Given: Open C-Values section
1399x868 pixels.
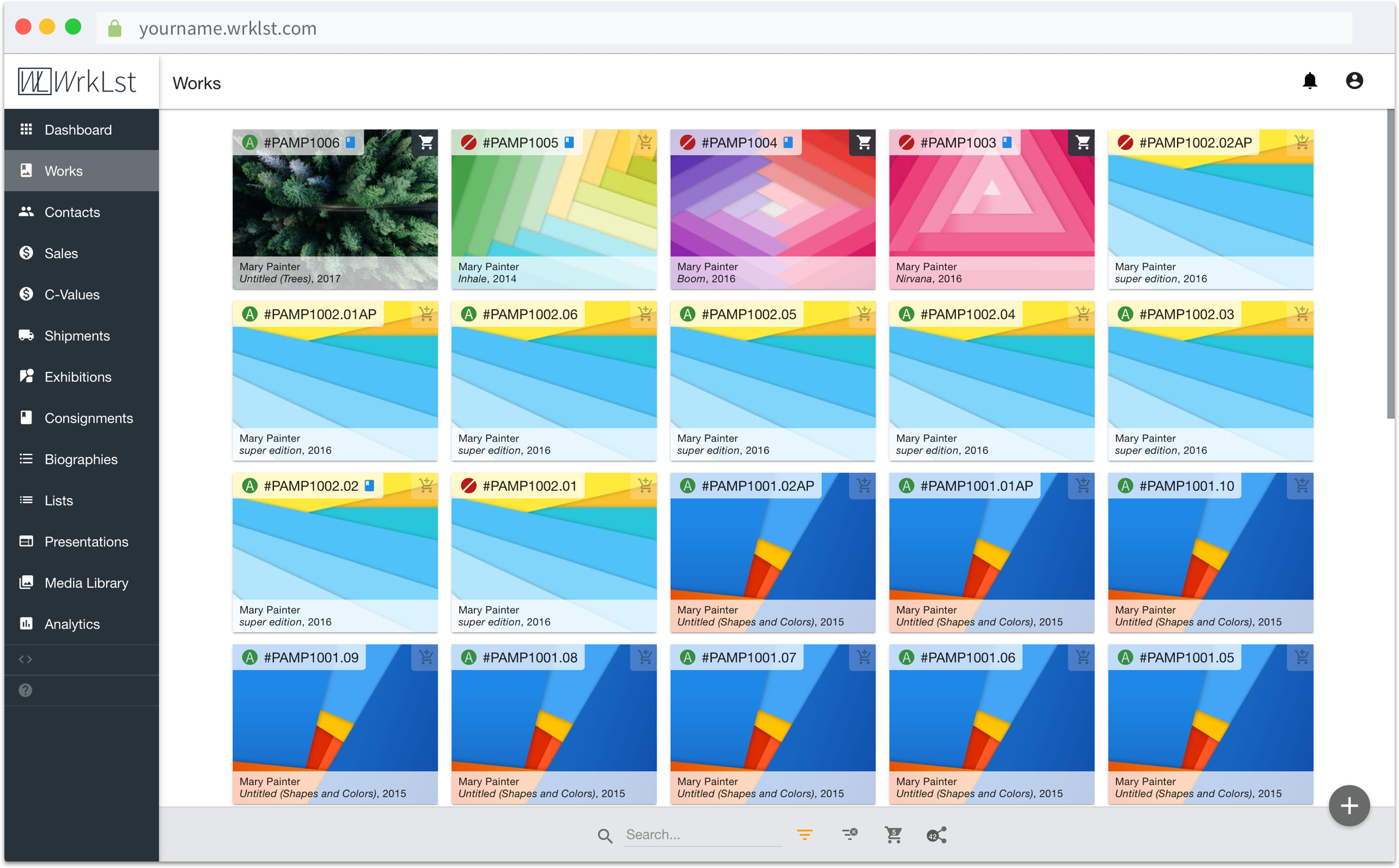Looking at the screenshot, I should coord(82,294).
